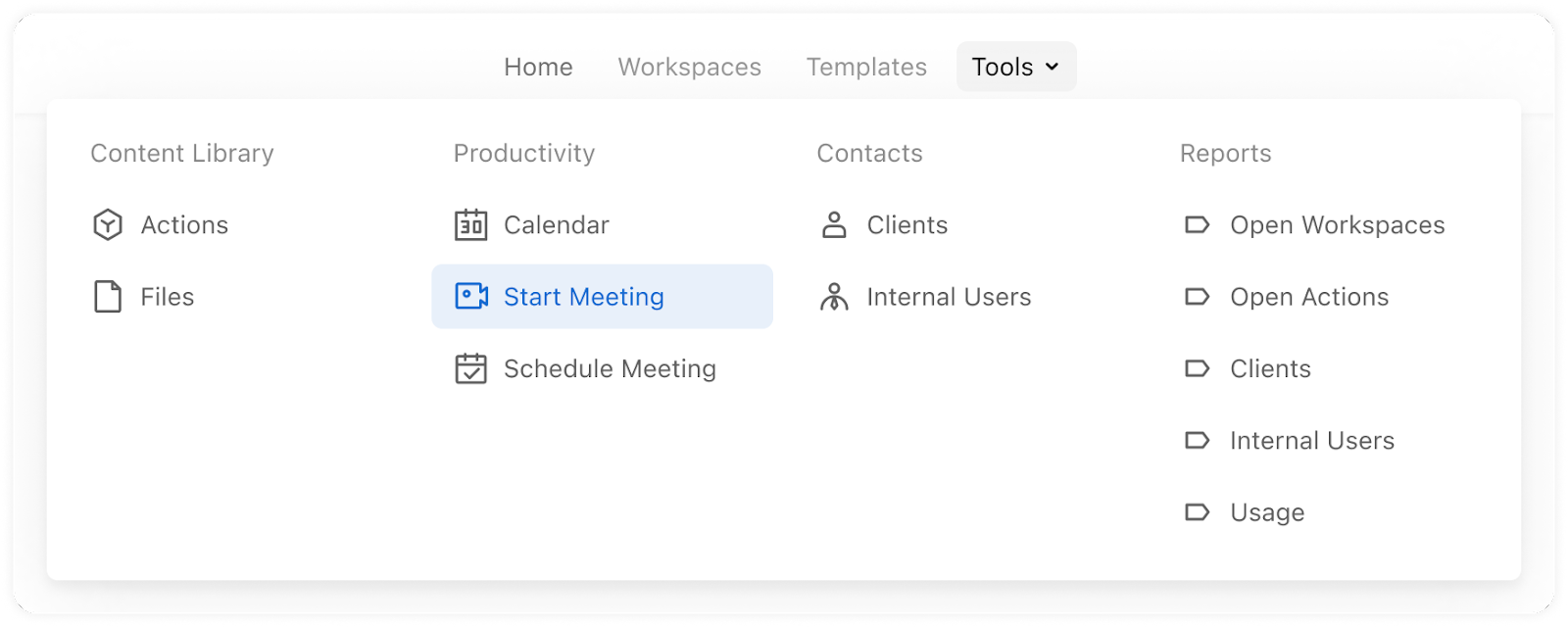Click the tag icon beside Open Workspaces
The image size is (1568, 627).
[x=1197, y=224]
